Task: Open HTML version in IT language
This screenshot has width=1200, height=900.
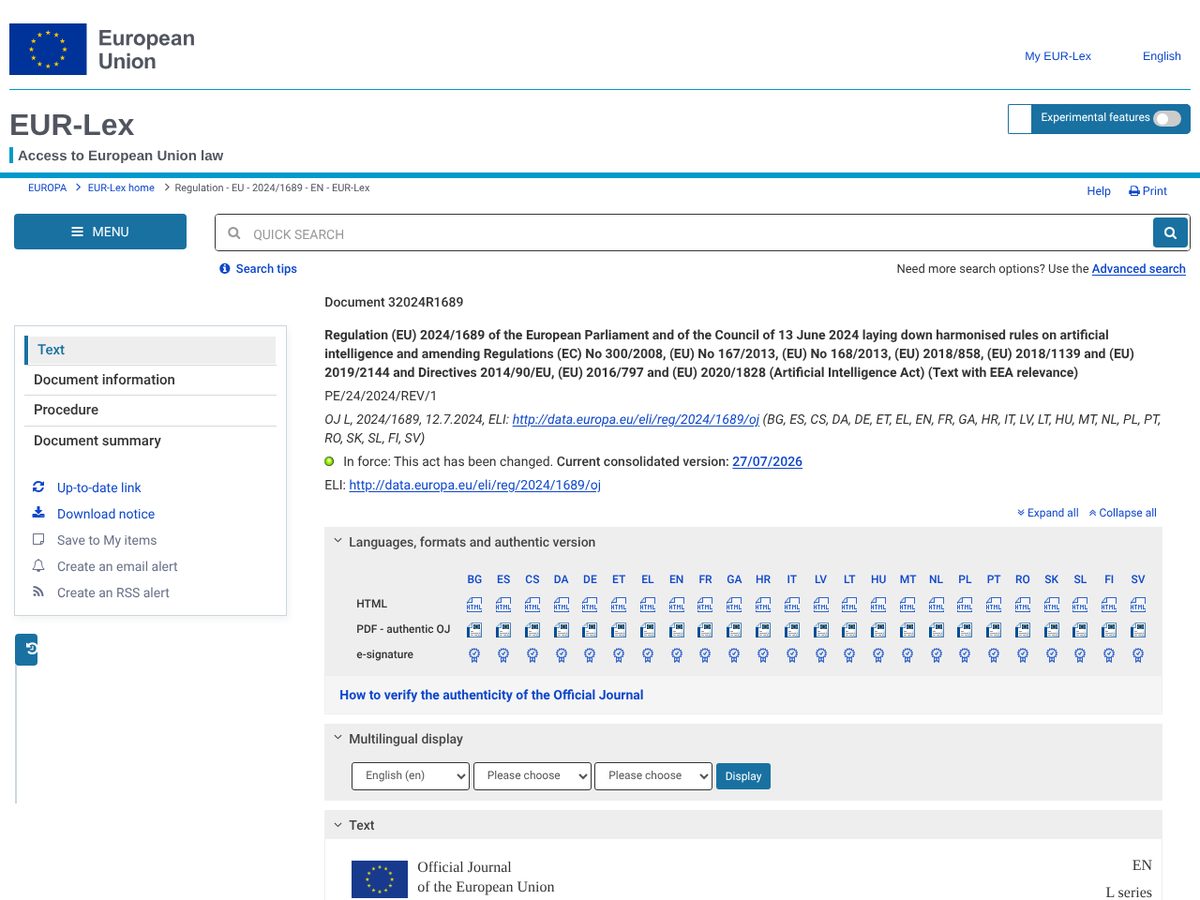Action: click(x=792, y=604)
